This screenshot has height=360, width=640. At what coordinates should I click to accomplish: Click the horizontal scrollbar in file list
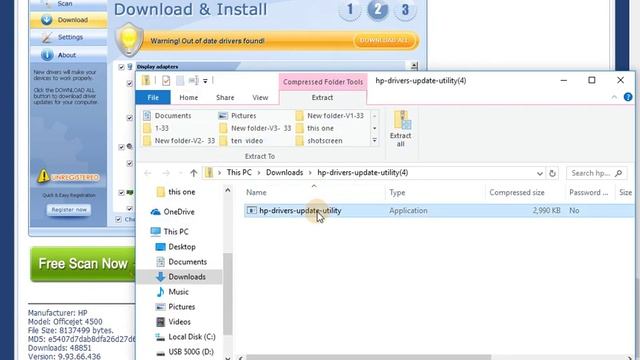pos(368,358)
